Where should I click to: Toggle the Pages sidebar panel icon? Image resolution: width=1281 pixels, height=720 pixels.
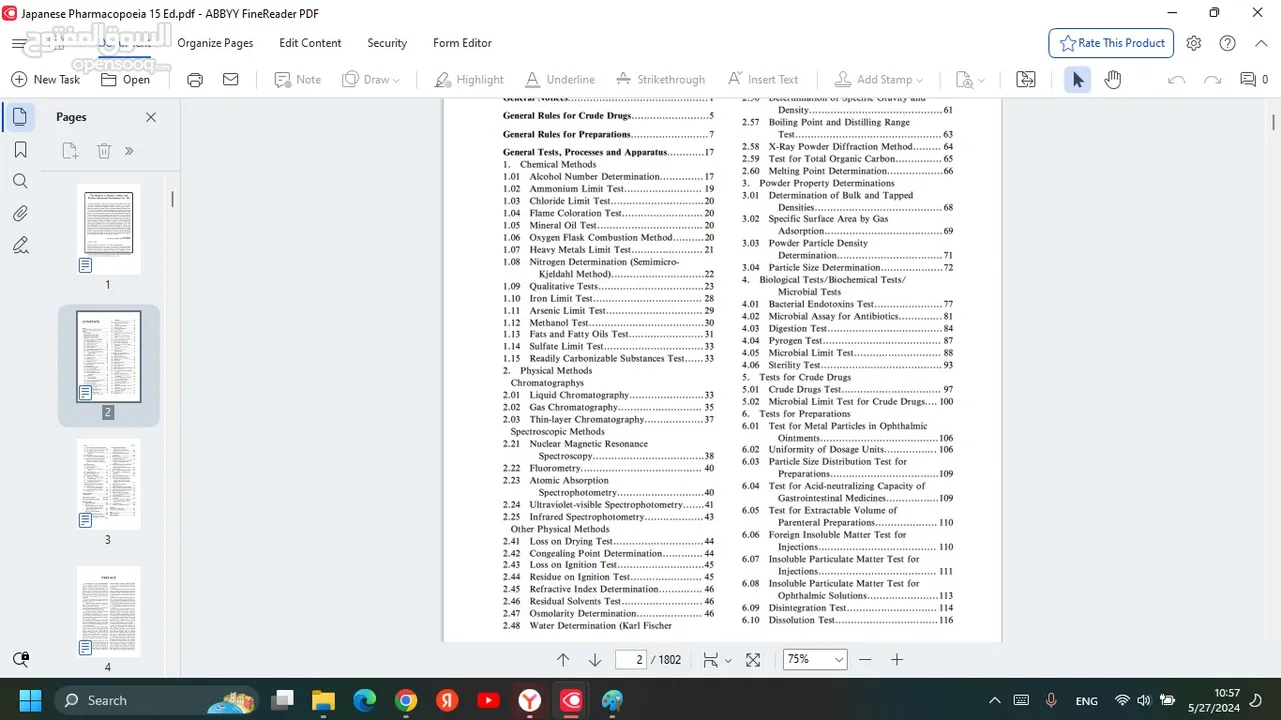[20, 117]
